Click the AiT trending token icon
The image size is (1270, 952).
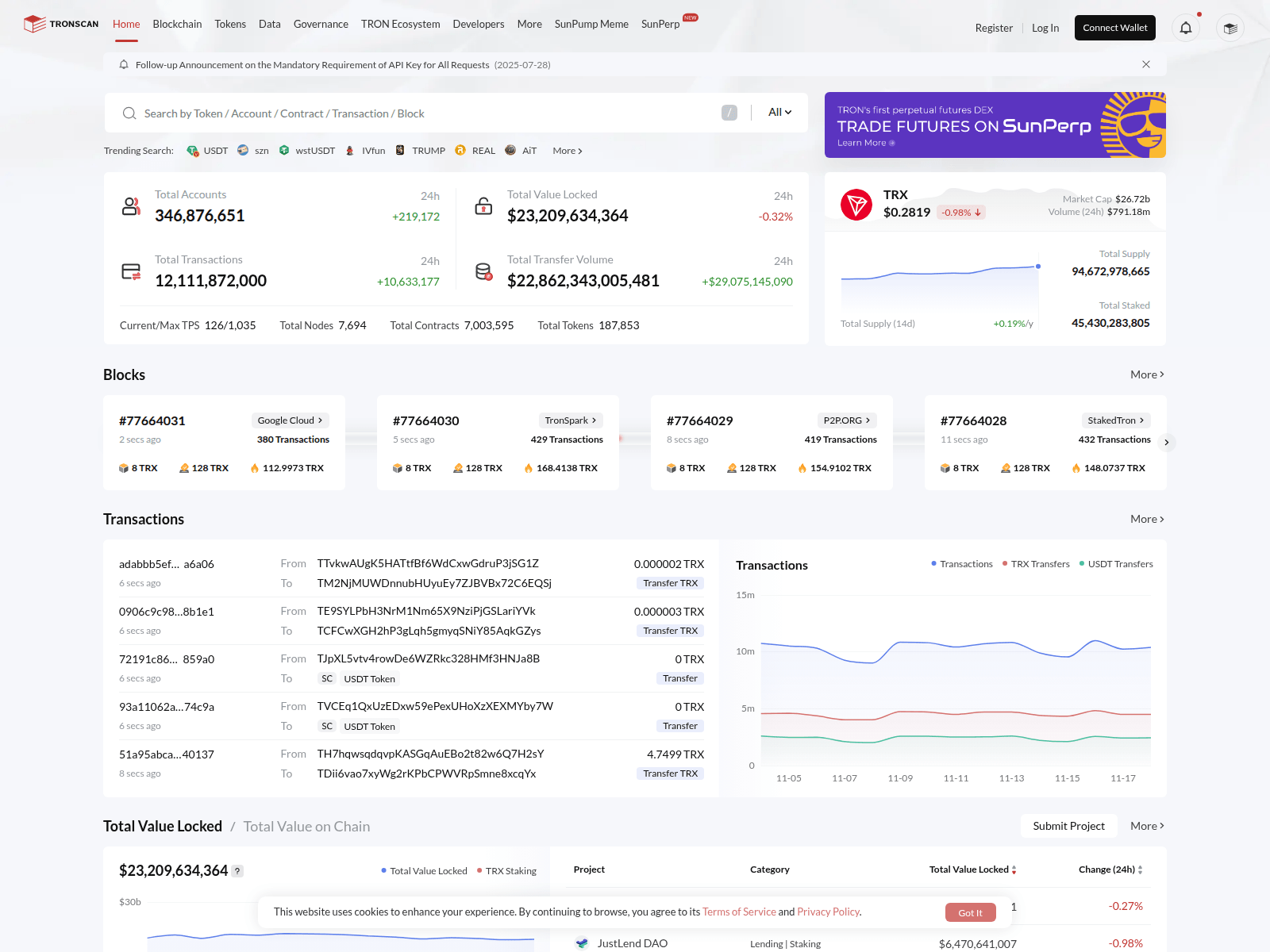[510, 150]
